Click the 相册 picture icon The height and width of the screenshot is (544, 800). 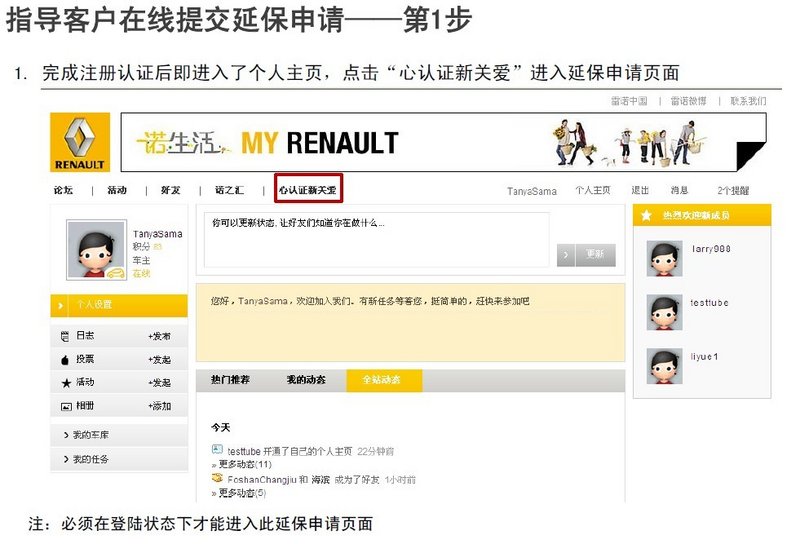(66, 407)
